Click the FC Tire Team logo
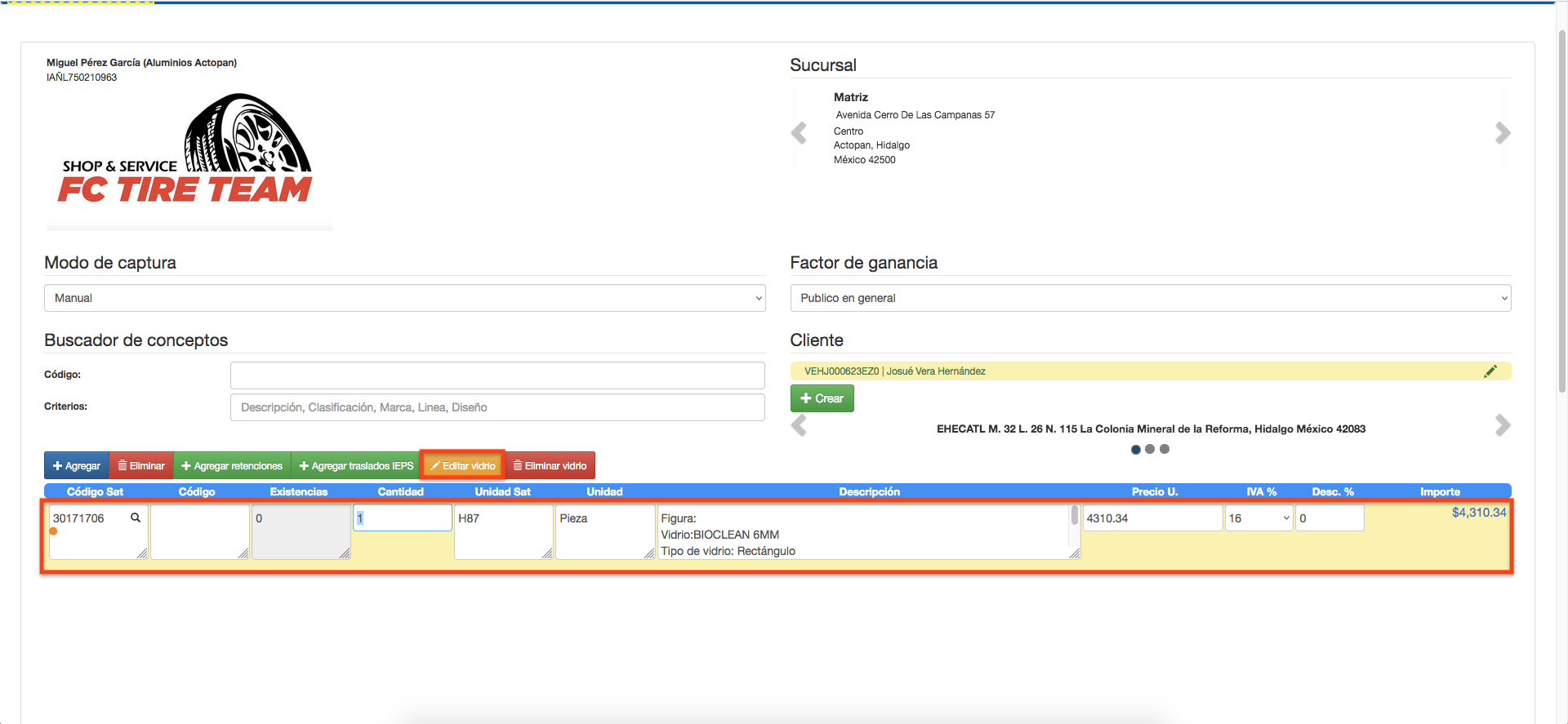The image size is (1568, 724). pos(189,154)
